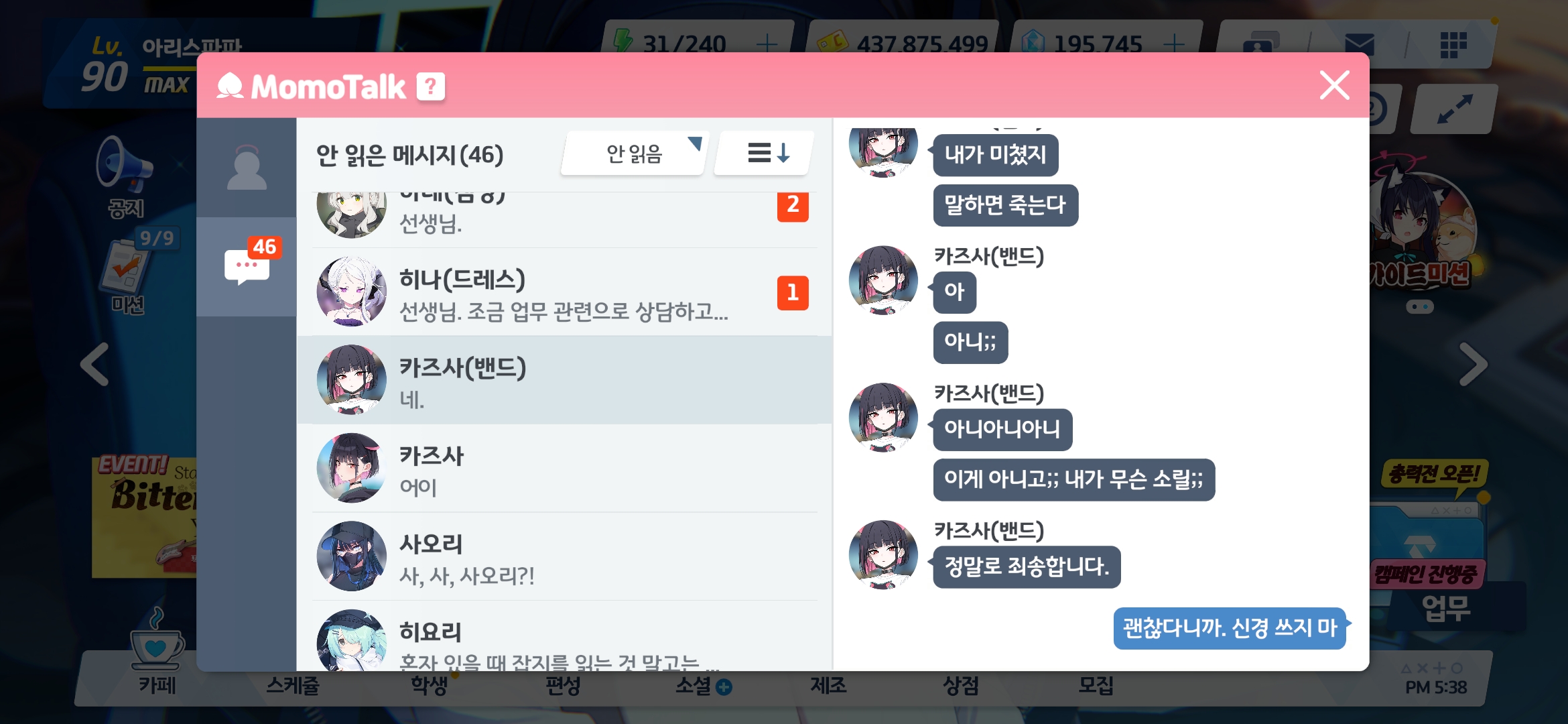
Task: Open the 히나(드레스) conversation
Action: 565,292
